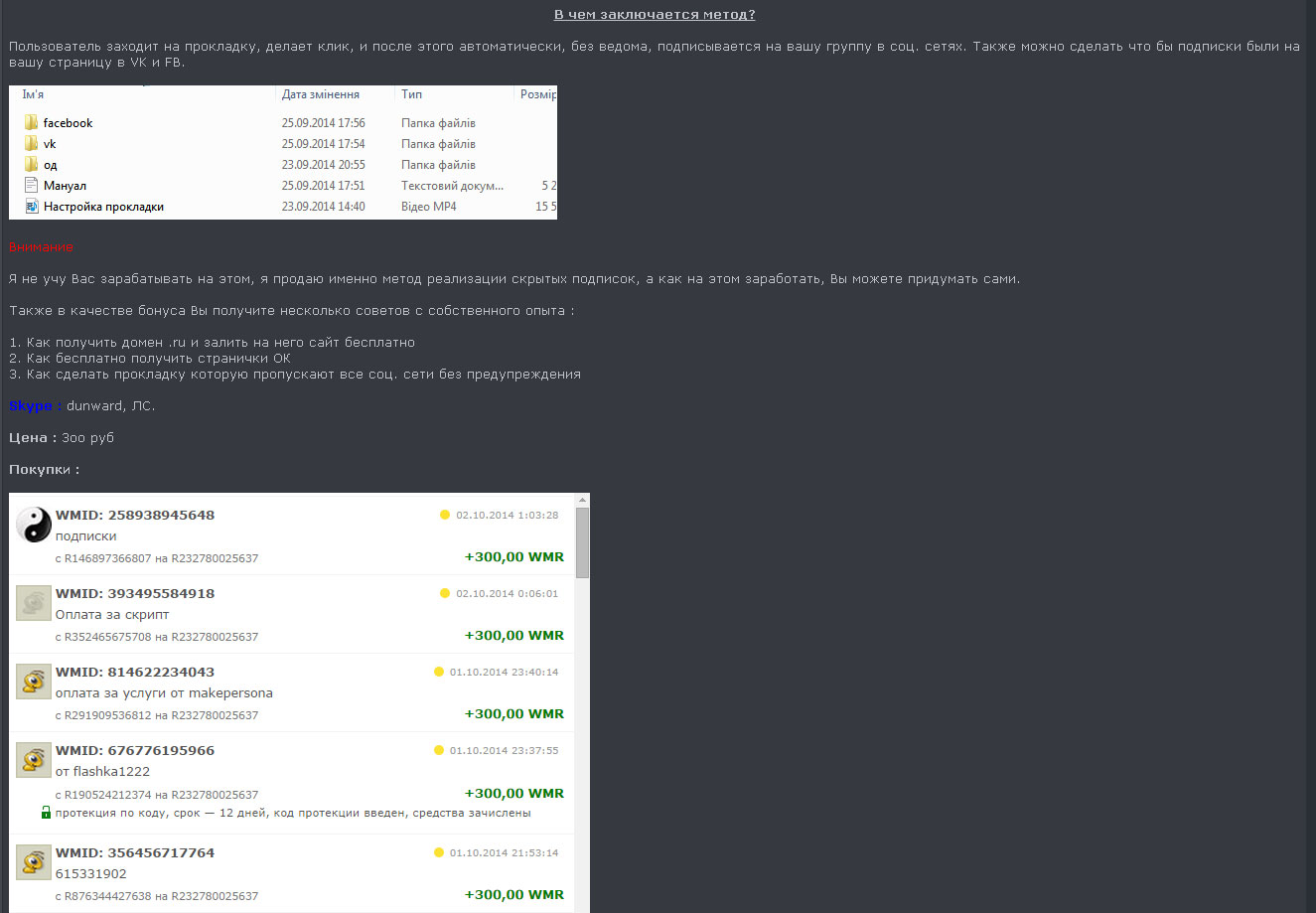Screen dimensions: 1316x913
Task: Click the yellow status dot at 02.10.2014 1:03:28
Action: click(445, 515)
